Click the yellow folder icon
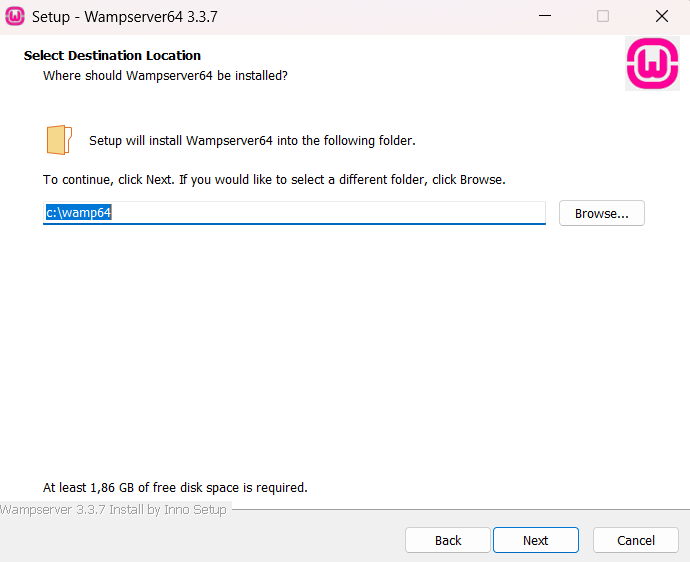Image resolution: width=690 pixels, height=562 pixels. [59, 140]
